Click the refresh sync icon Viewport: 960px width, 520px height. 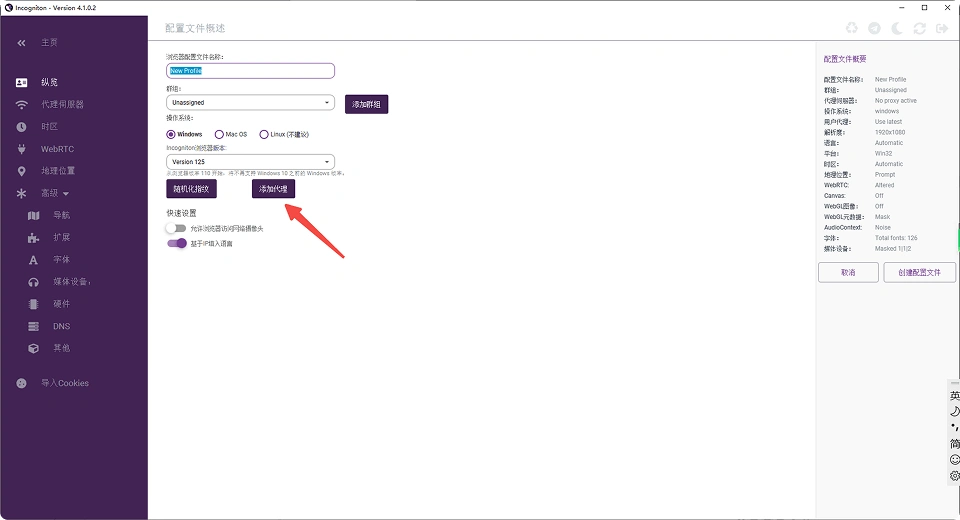click(x=919, y=29)
